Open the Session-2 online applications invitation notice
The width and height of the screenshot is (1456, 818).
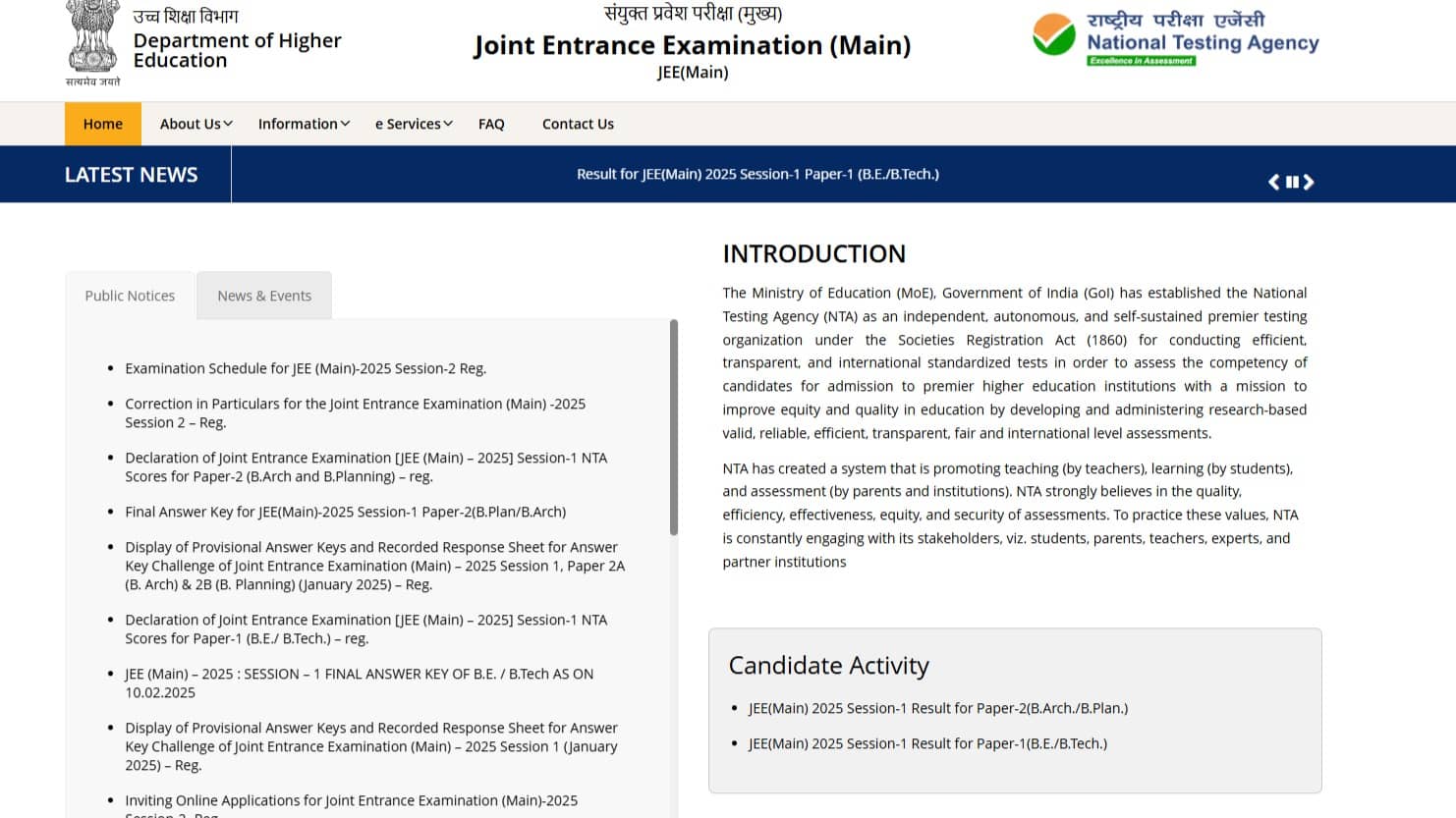pos(351,800)
